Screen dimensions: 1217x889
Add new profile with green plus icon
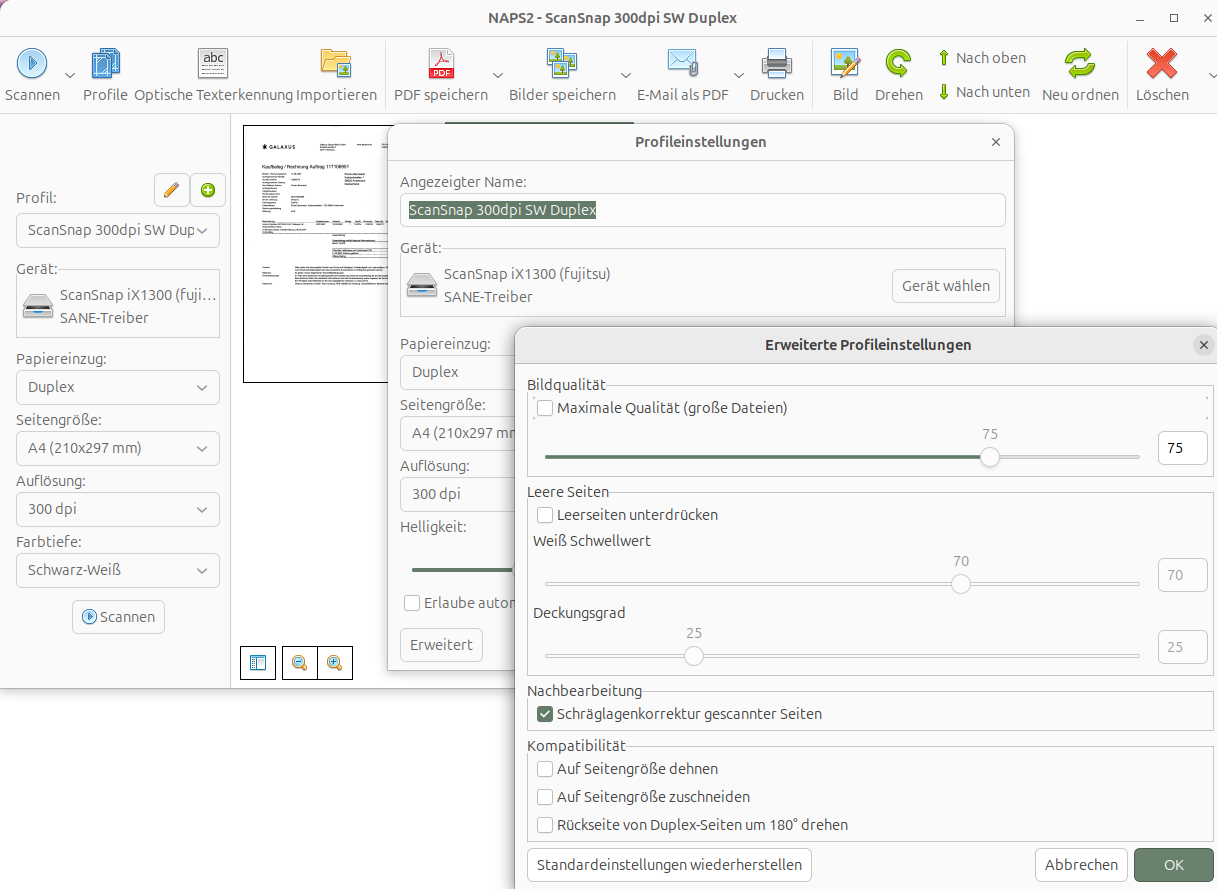coord(208,189)
